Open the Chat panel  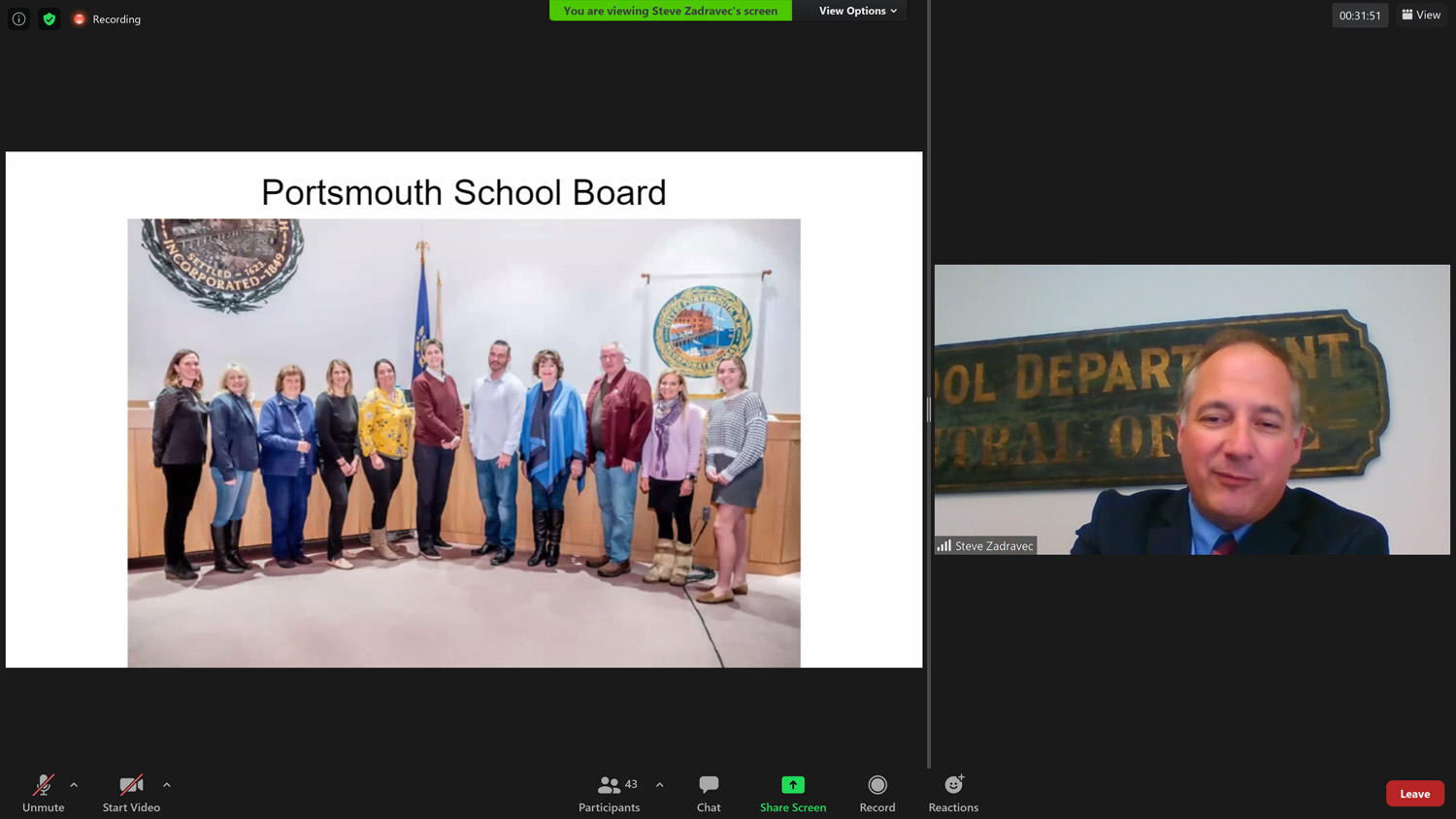pos(709,792)
